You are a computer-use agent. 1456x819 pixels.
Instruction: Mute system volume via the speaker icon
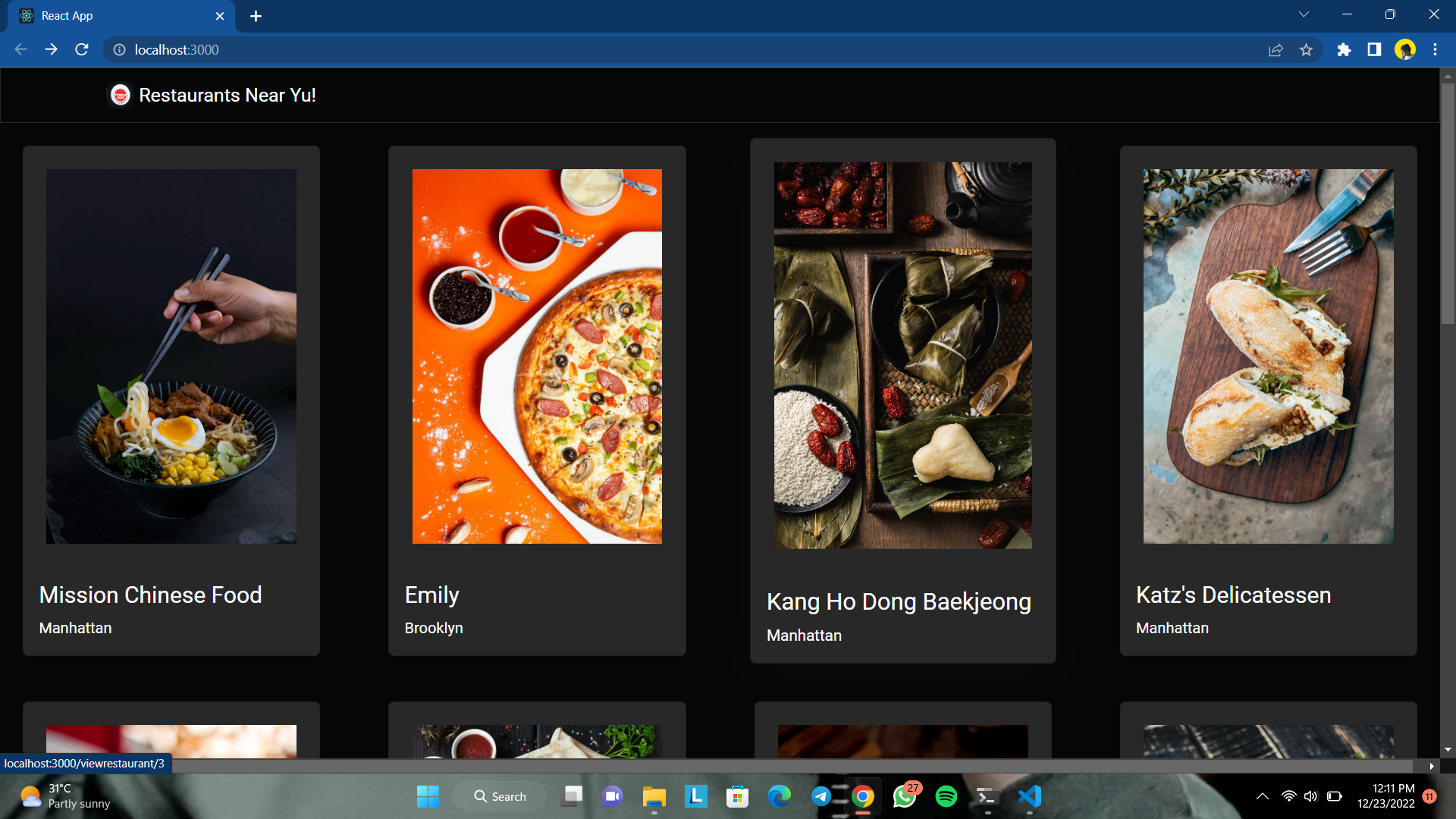click(x=1313, y=796)
